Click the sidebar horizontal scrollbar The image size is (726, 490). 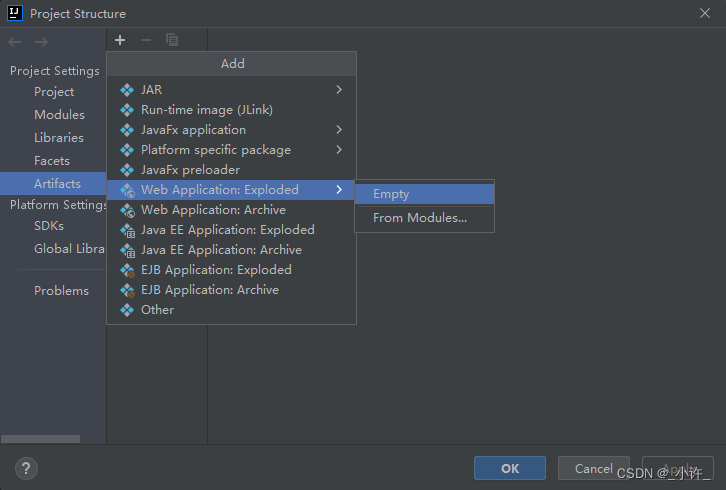(x=40, y=439)
